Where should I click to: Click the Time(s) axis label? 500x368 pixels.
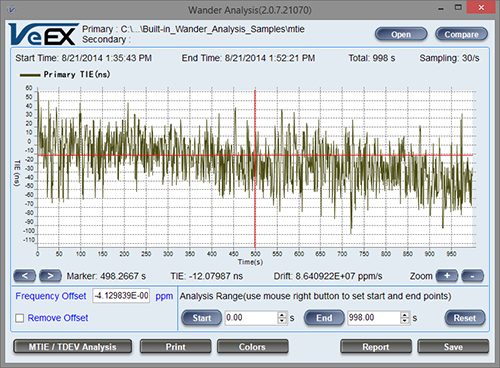coord(250,262)
